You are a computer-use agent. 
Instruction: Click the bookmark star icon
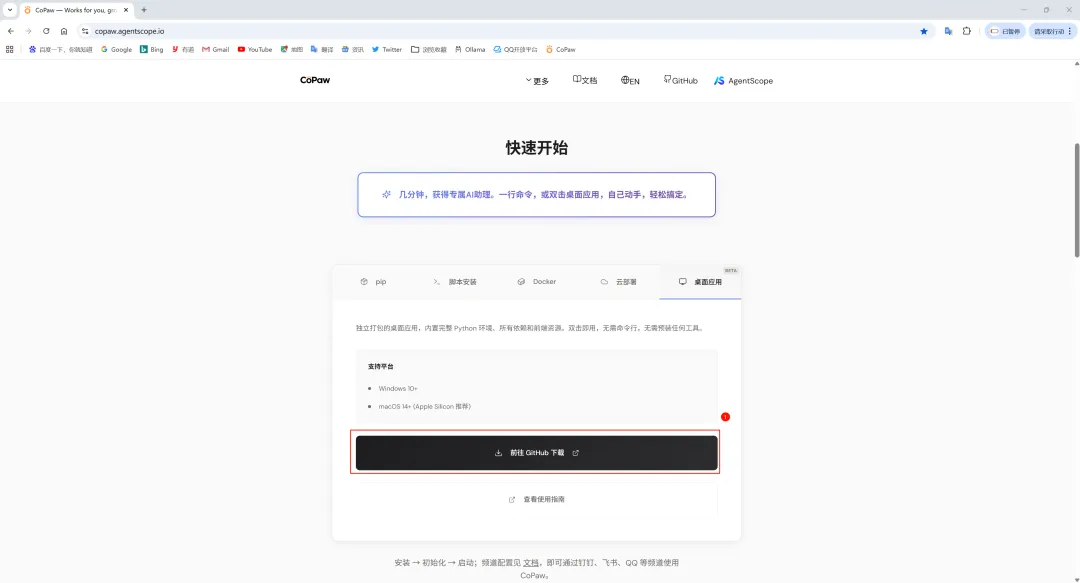click(924, 31)
